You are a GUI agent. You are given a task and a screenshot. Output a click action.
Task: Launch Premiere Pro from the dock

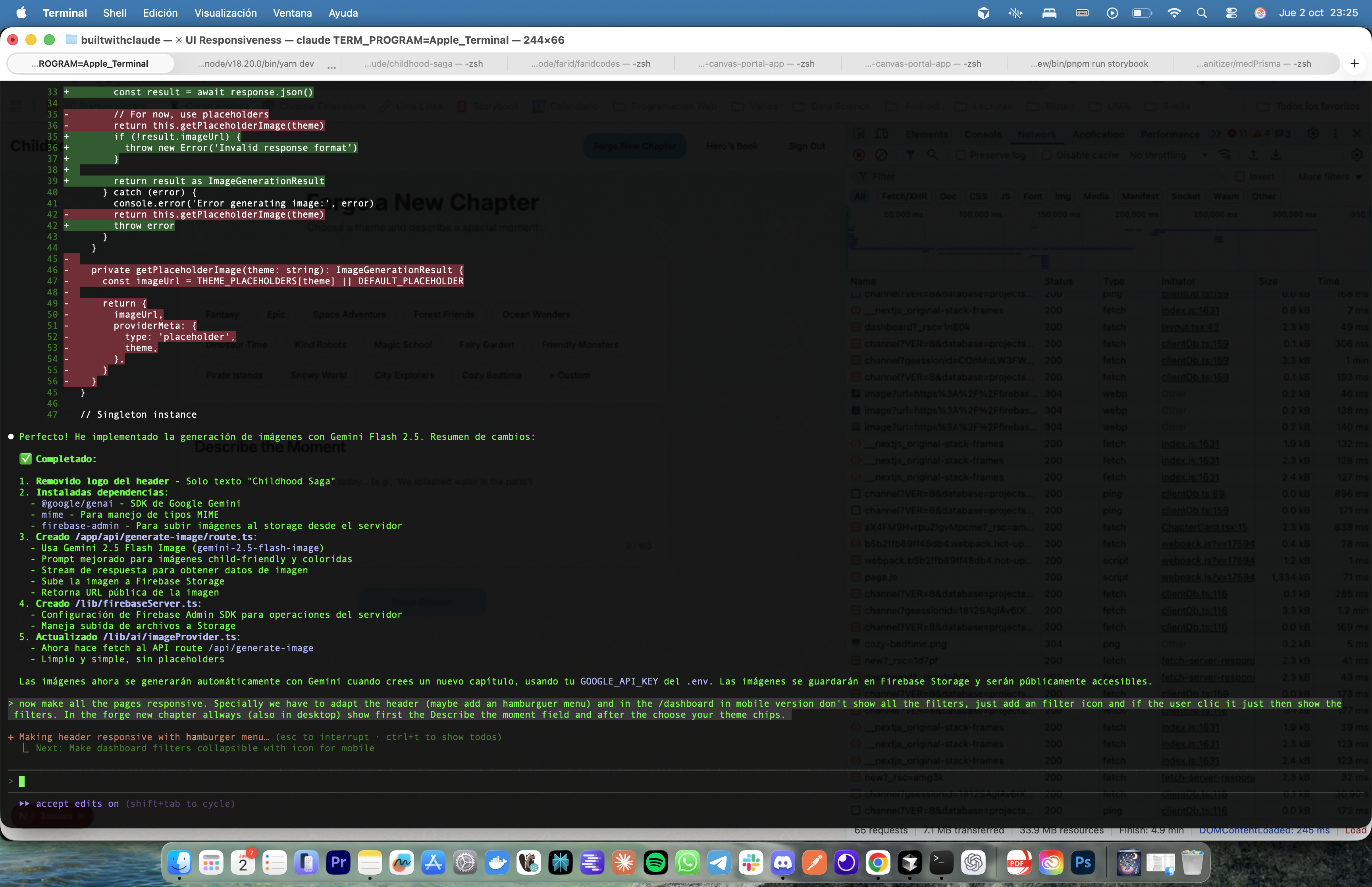338,862
